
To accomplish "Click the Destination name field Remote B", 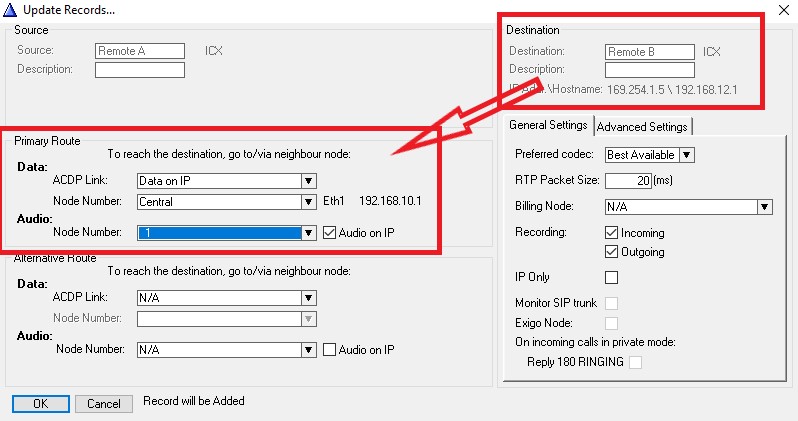I will (x=650, y=52).
